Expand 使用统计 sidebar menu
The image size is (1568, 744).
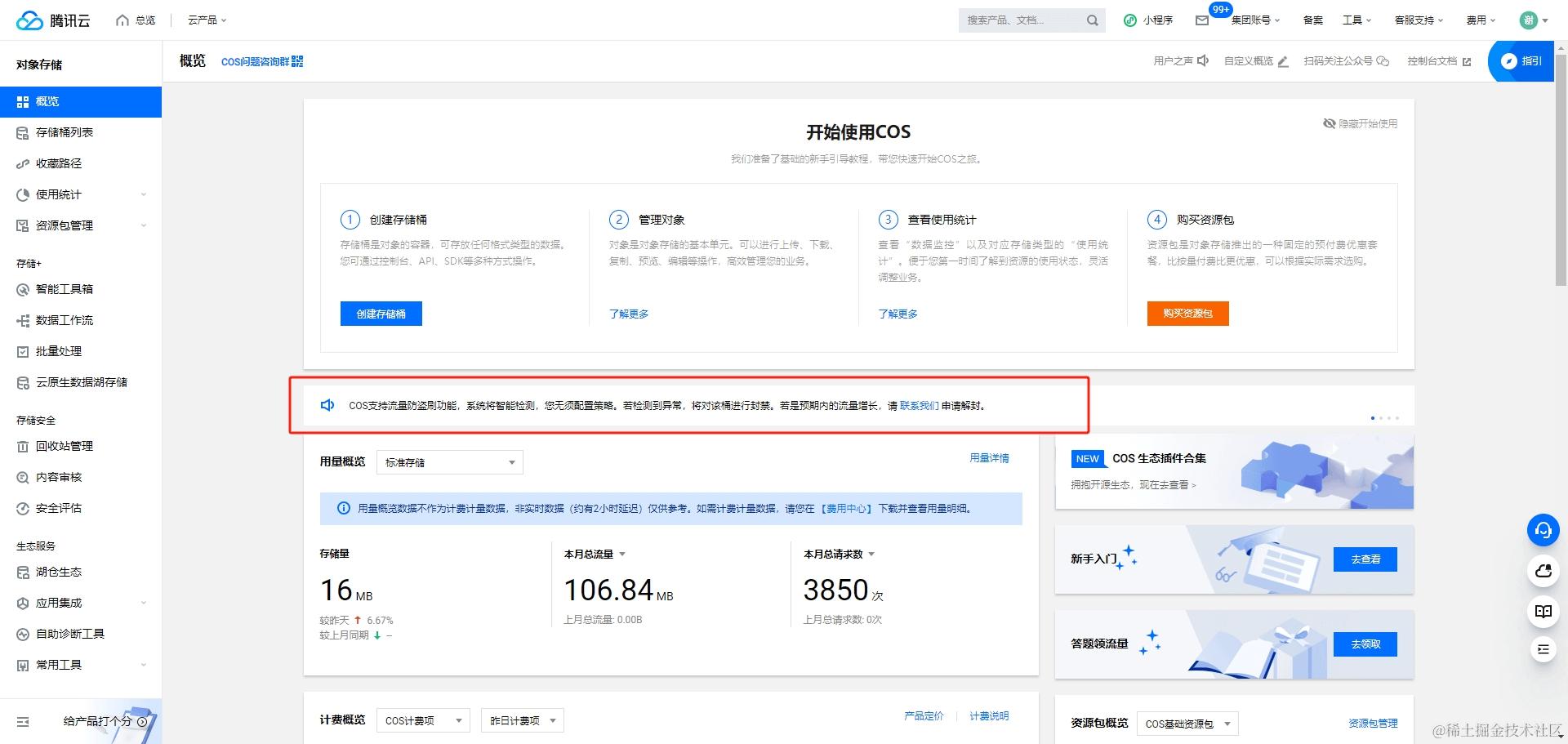(x=81, y=194)
